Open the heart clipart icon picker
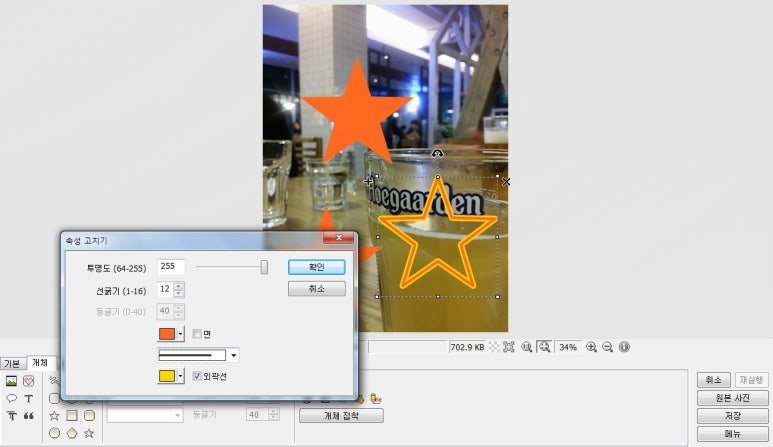 click(29, 381)
